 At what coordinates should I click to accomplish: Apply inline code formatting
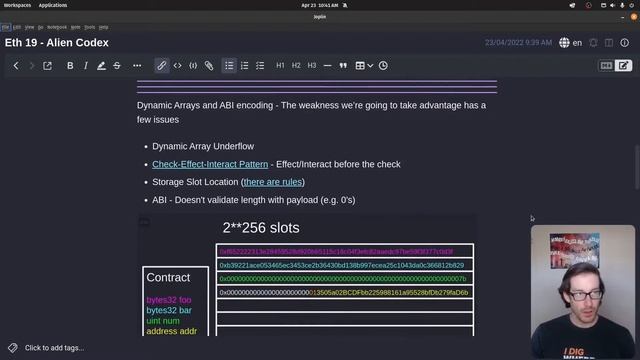178,66
